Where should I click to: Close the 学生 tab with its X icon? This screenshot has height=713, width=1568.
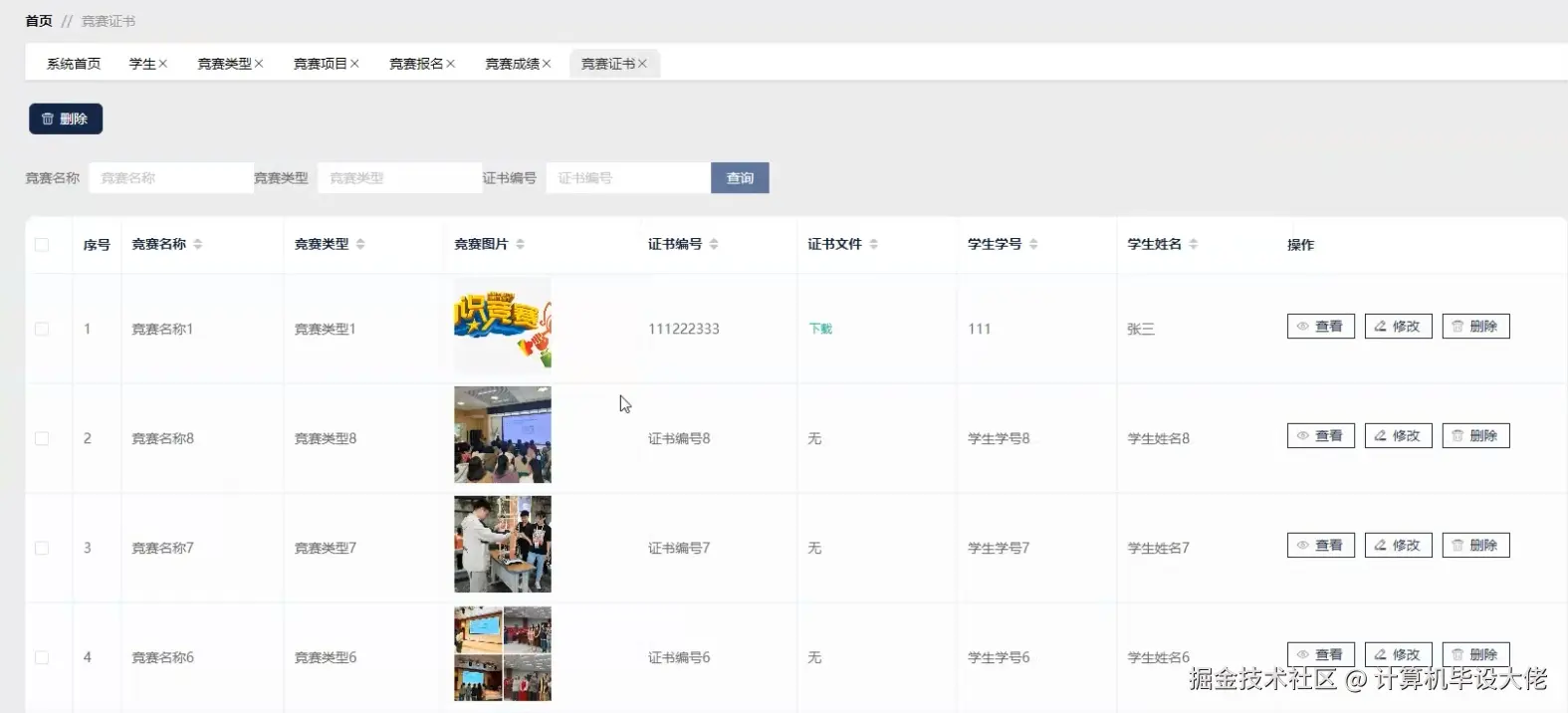click(162, 64)
